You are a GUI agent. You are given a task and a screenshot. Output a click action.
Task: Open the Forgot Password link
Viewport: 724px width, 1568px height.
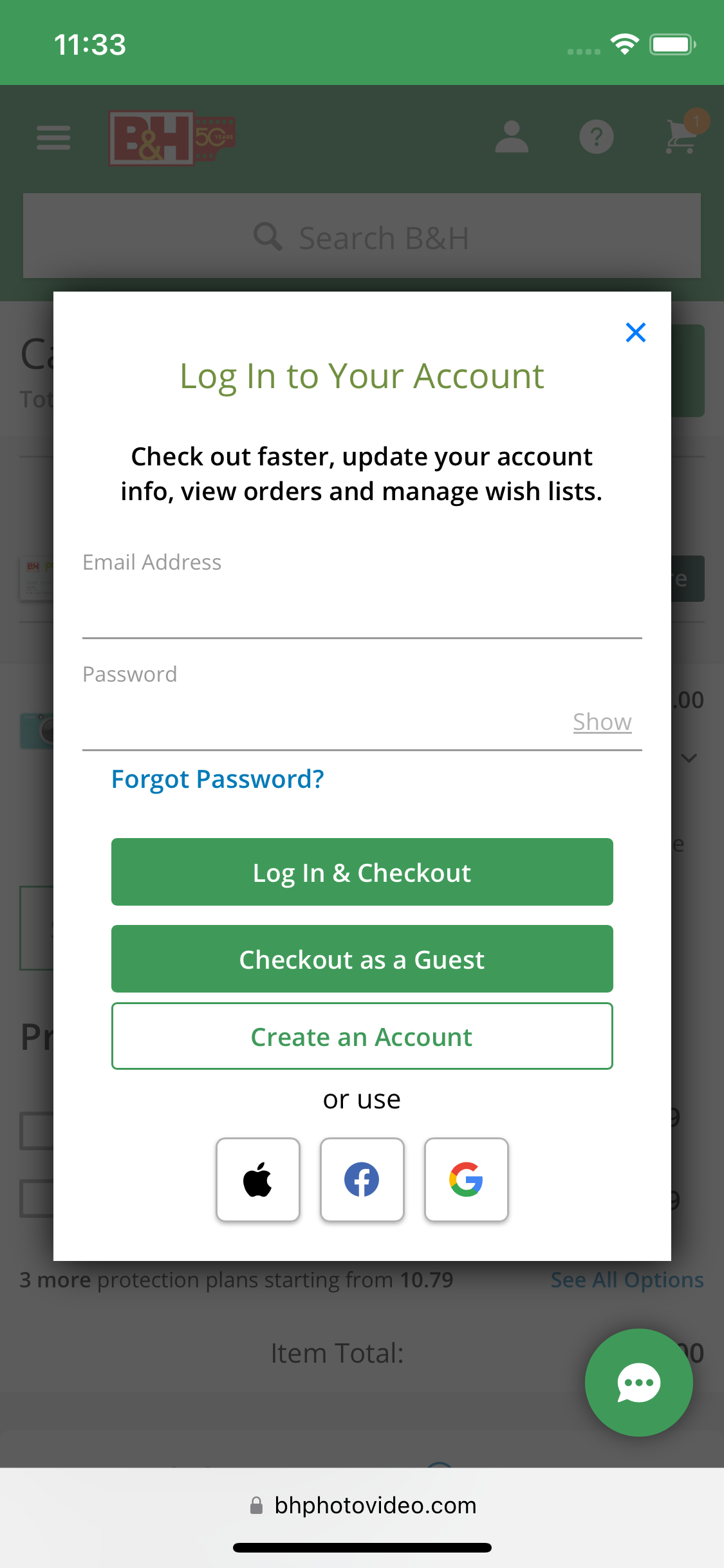pyautogui.click(x=218, y=779)
